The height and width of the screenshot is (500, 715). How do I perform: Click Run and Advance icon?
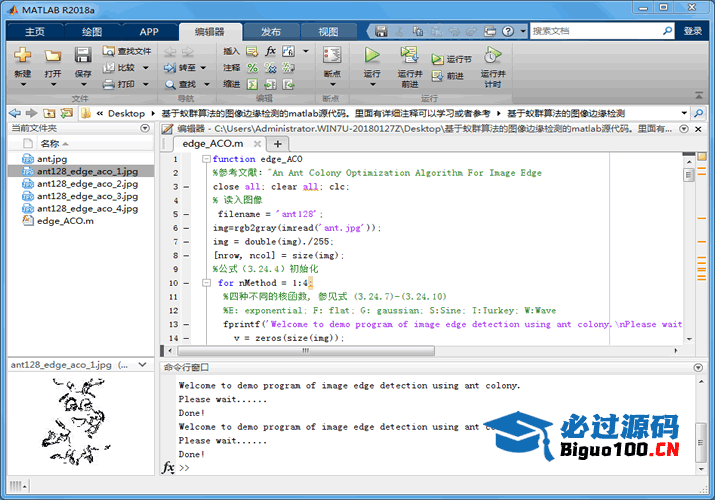click(409, 55)
